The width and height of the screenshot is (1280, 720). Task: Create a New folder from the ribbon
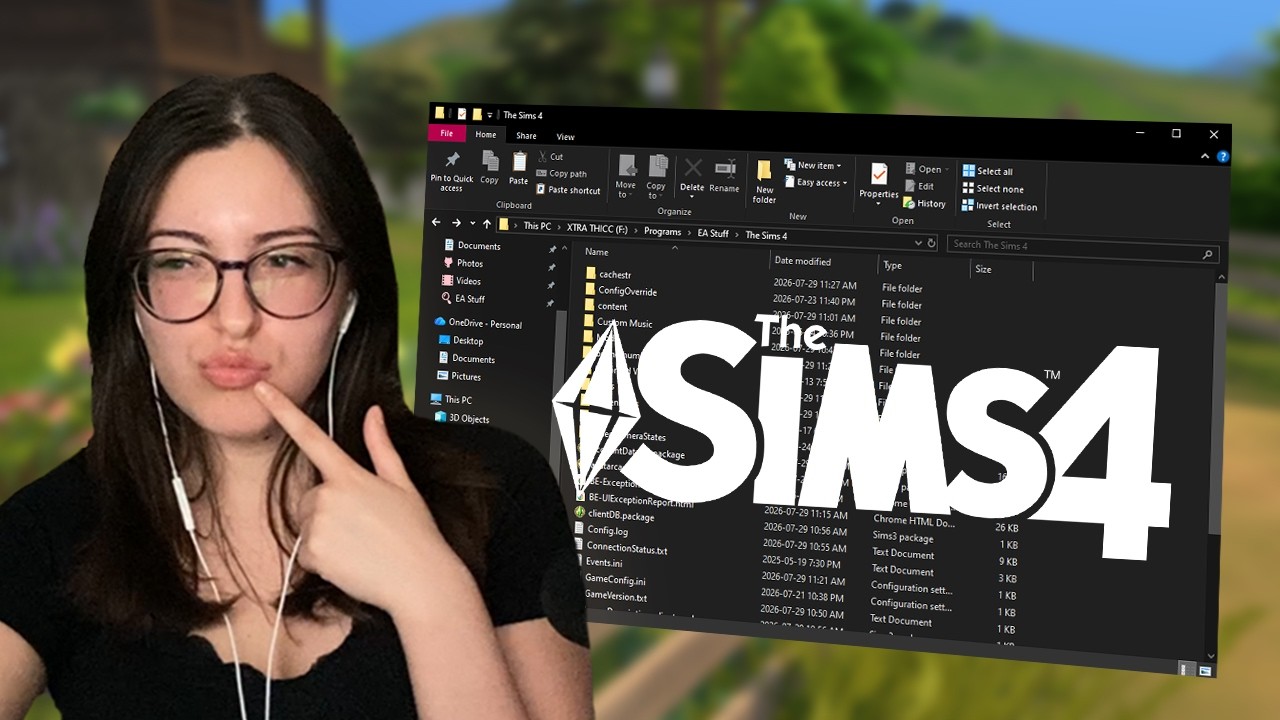[x=765, y=182]
